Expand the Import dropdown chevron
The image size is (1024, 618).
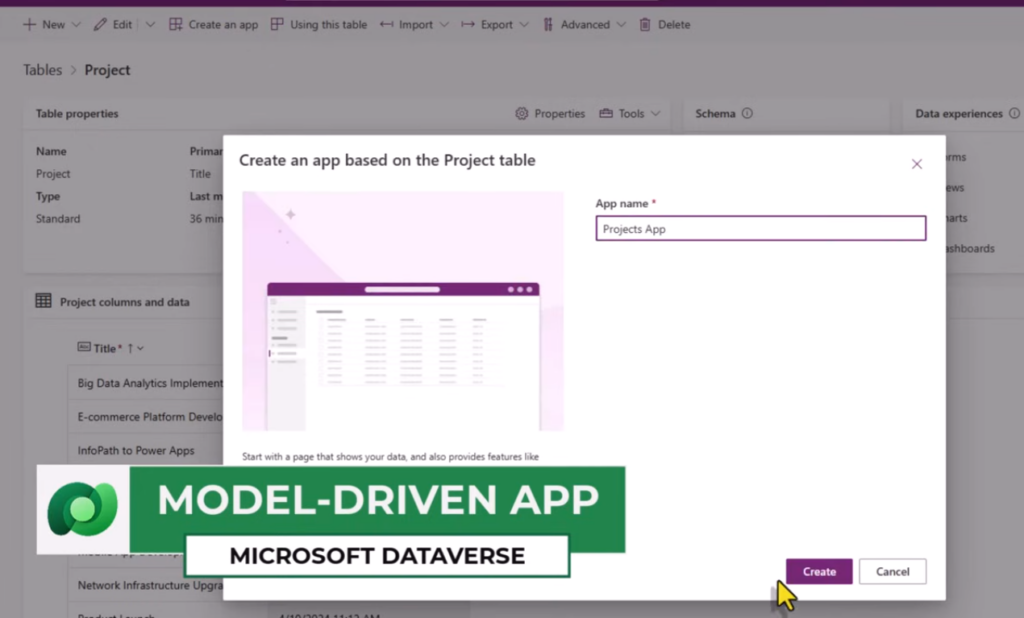pyautogui.click(x=444, y=24)
